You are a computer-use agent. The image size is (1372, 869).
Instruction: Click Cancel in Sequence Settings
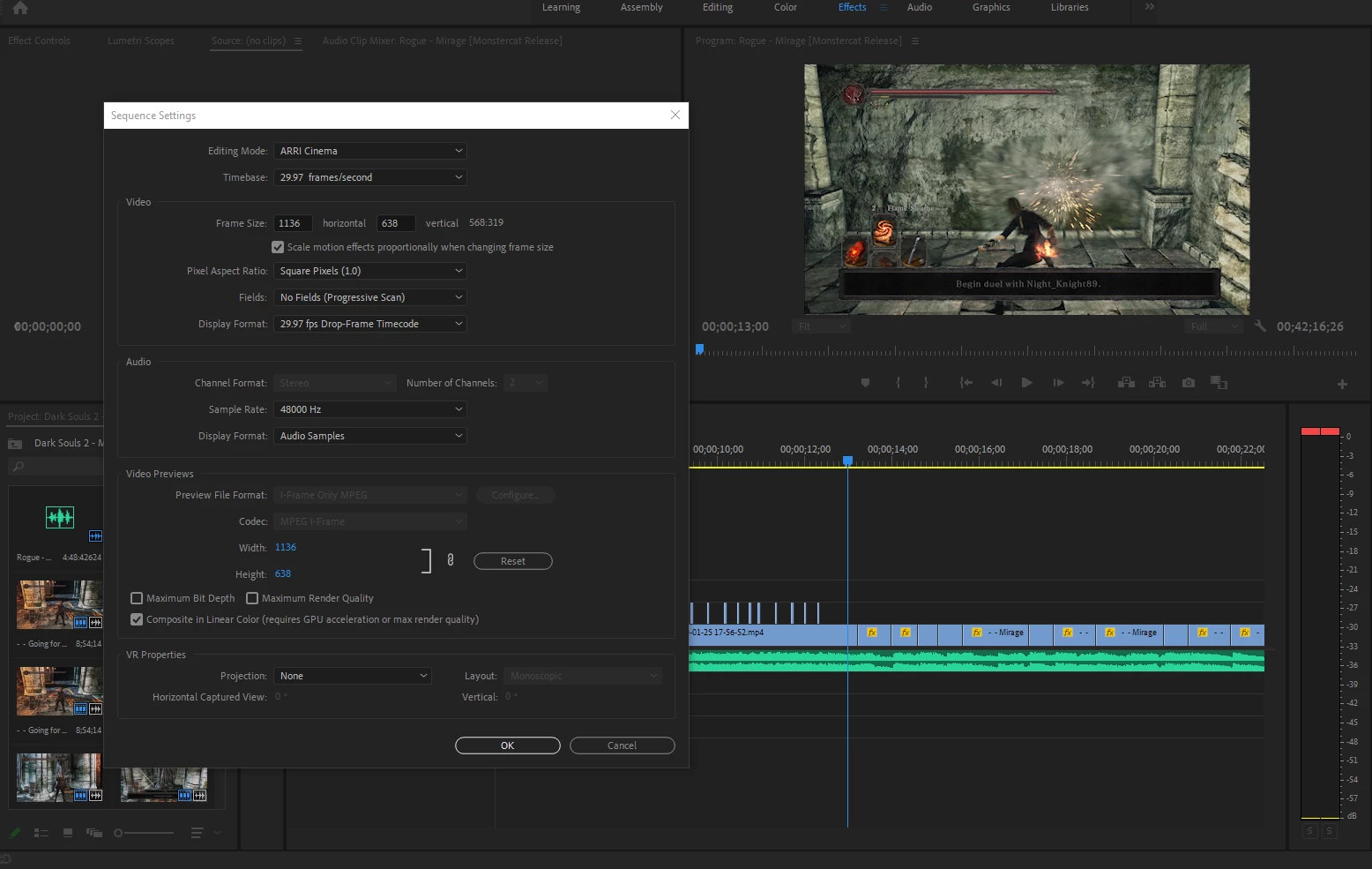tap(623, 745)
